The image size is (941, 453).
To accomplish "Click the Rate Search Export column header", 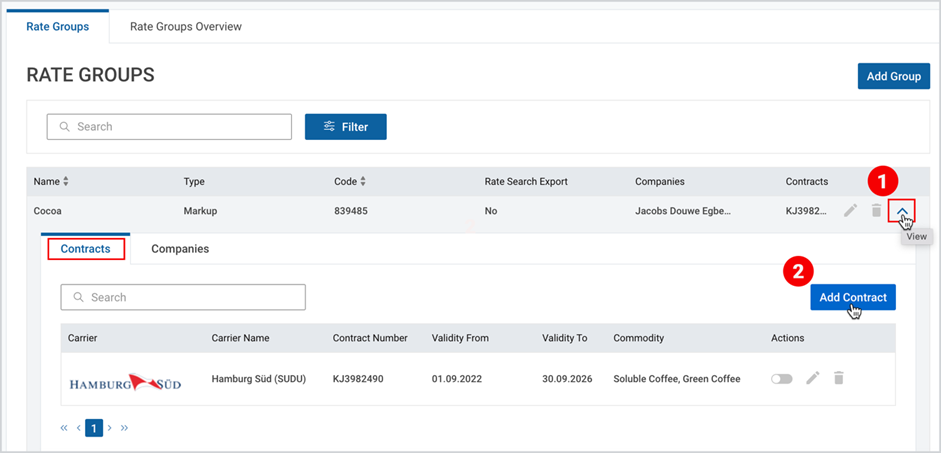I will [x=526, y=181].
